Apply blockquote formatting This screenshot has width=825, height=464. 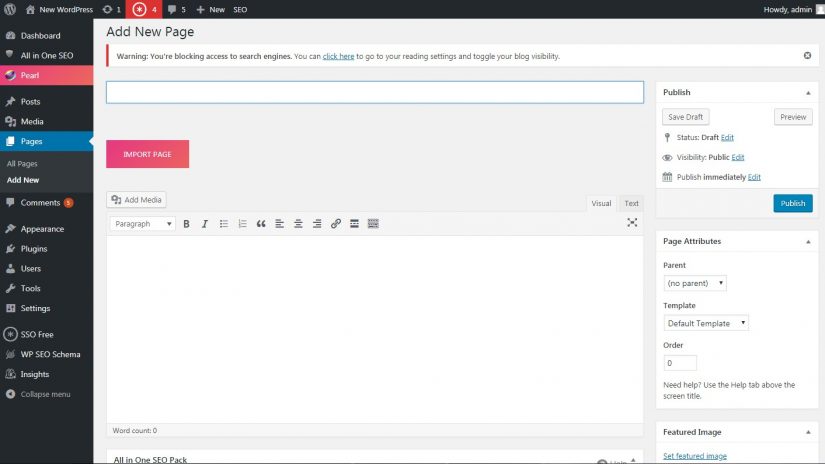(x=261, y=224)
